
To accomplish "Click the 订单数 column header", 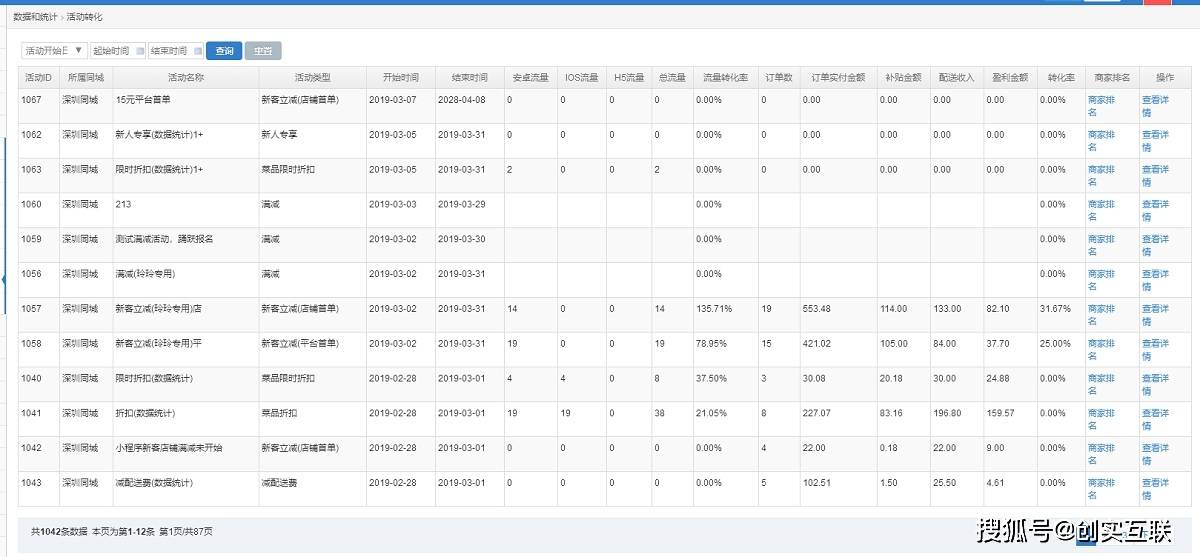I will pos(779,77).
